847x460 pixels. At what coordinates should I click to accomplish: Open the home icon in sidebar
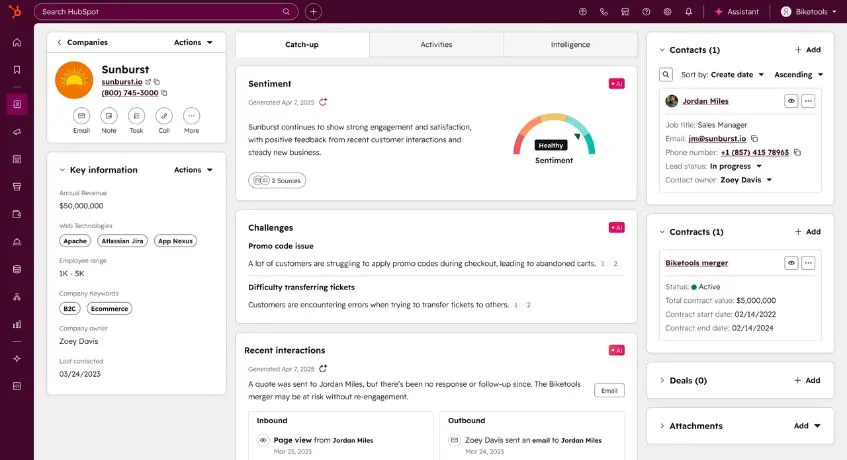(x=17, y=43)
